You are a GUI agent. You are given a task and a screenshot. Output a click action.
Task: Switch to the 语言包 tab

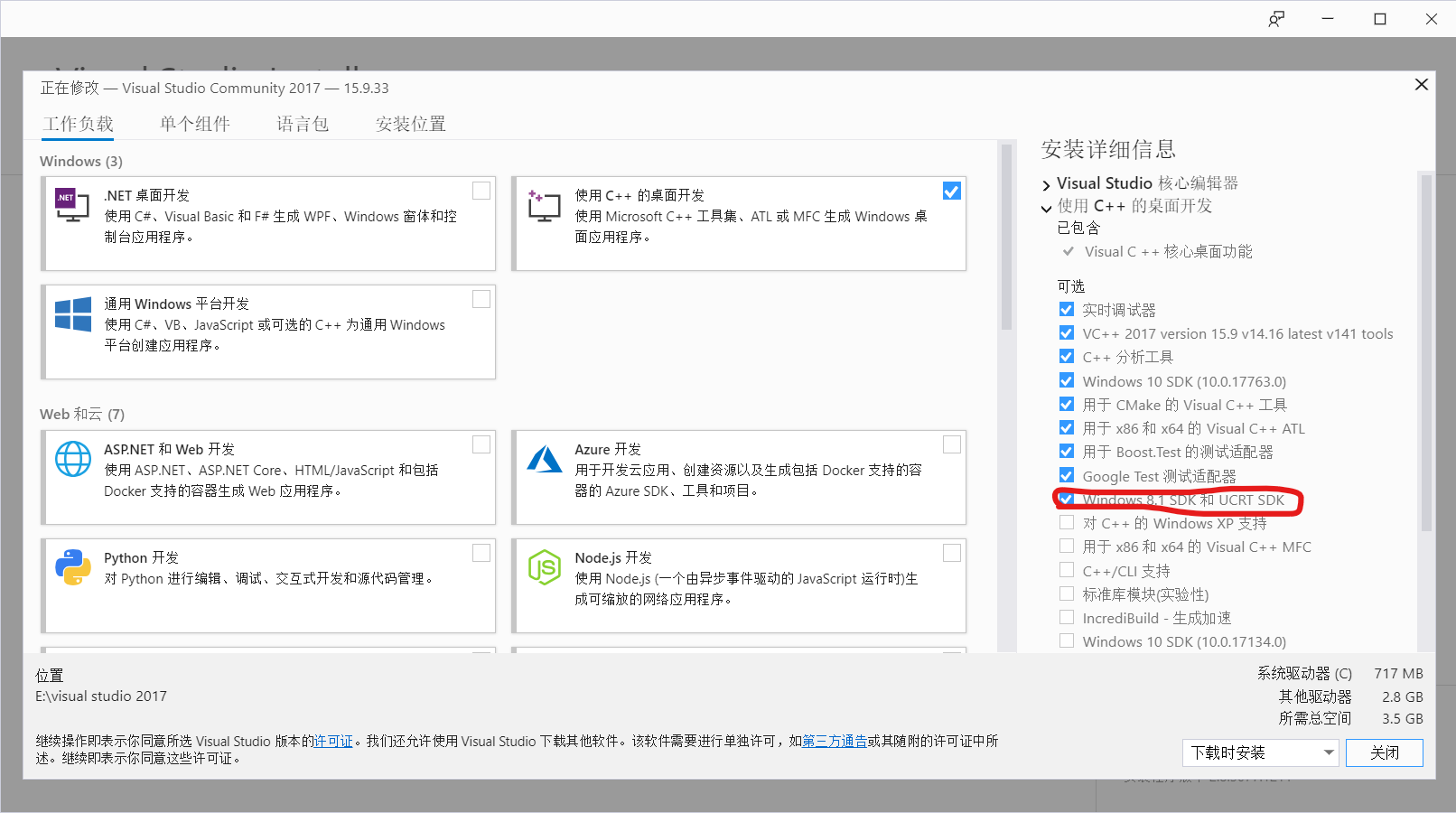[303, 124]
